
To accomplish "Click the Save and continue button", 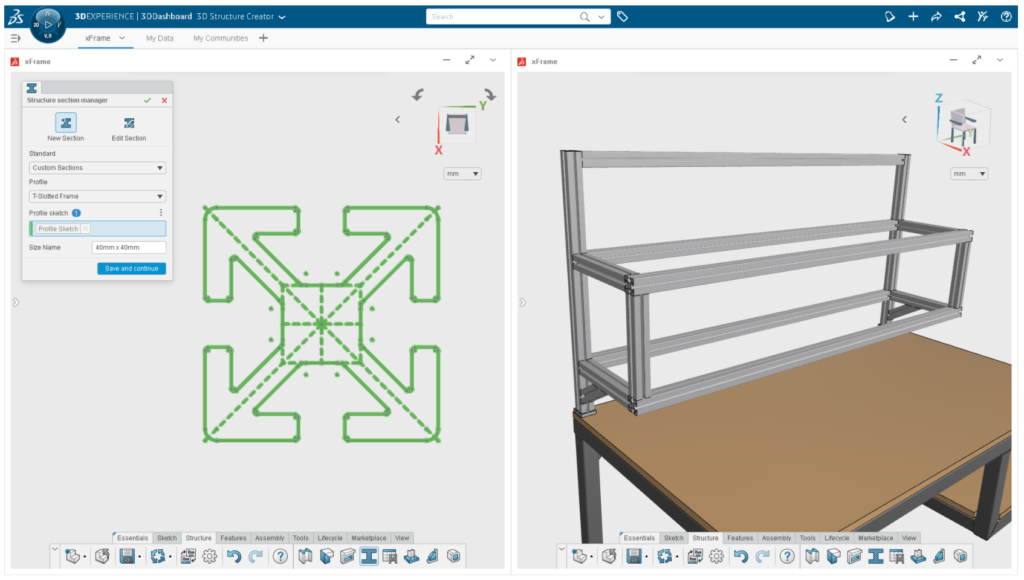I will click(x=131, y=268).
